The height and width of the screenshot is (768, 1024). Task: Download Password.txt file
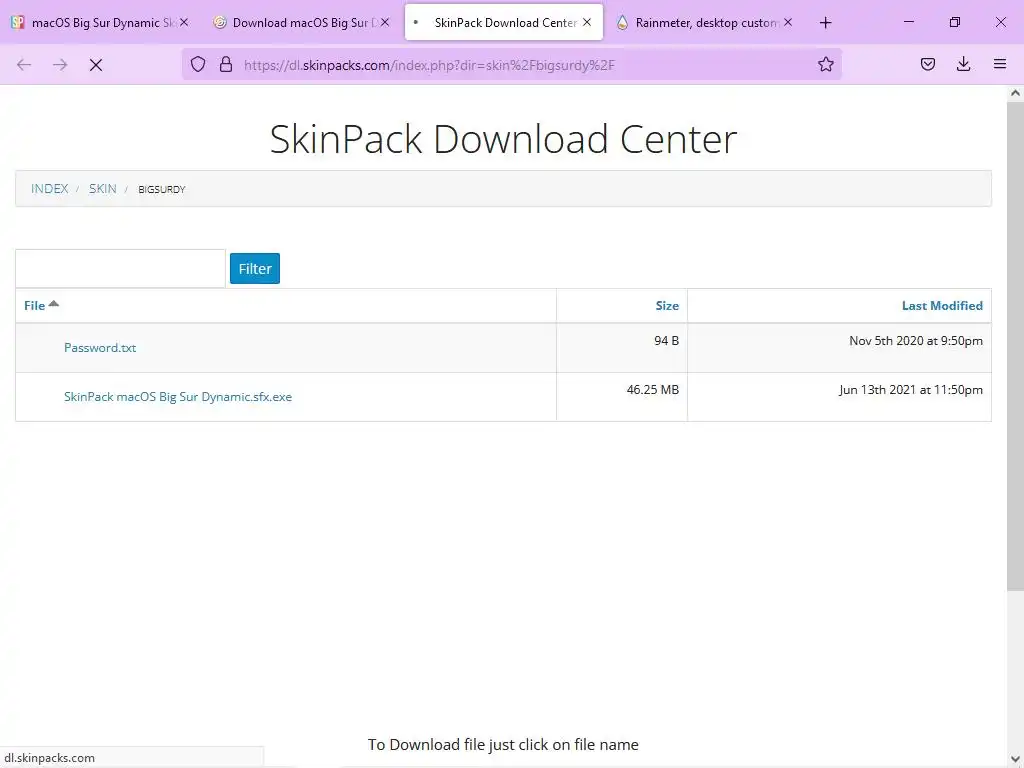tap(100, 347)
